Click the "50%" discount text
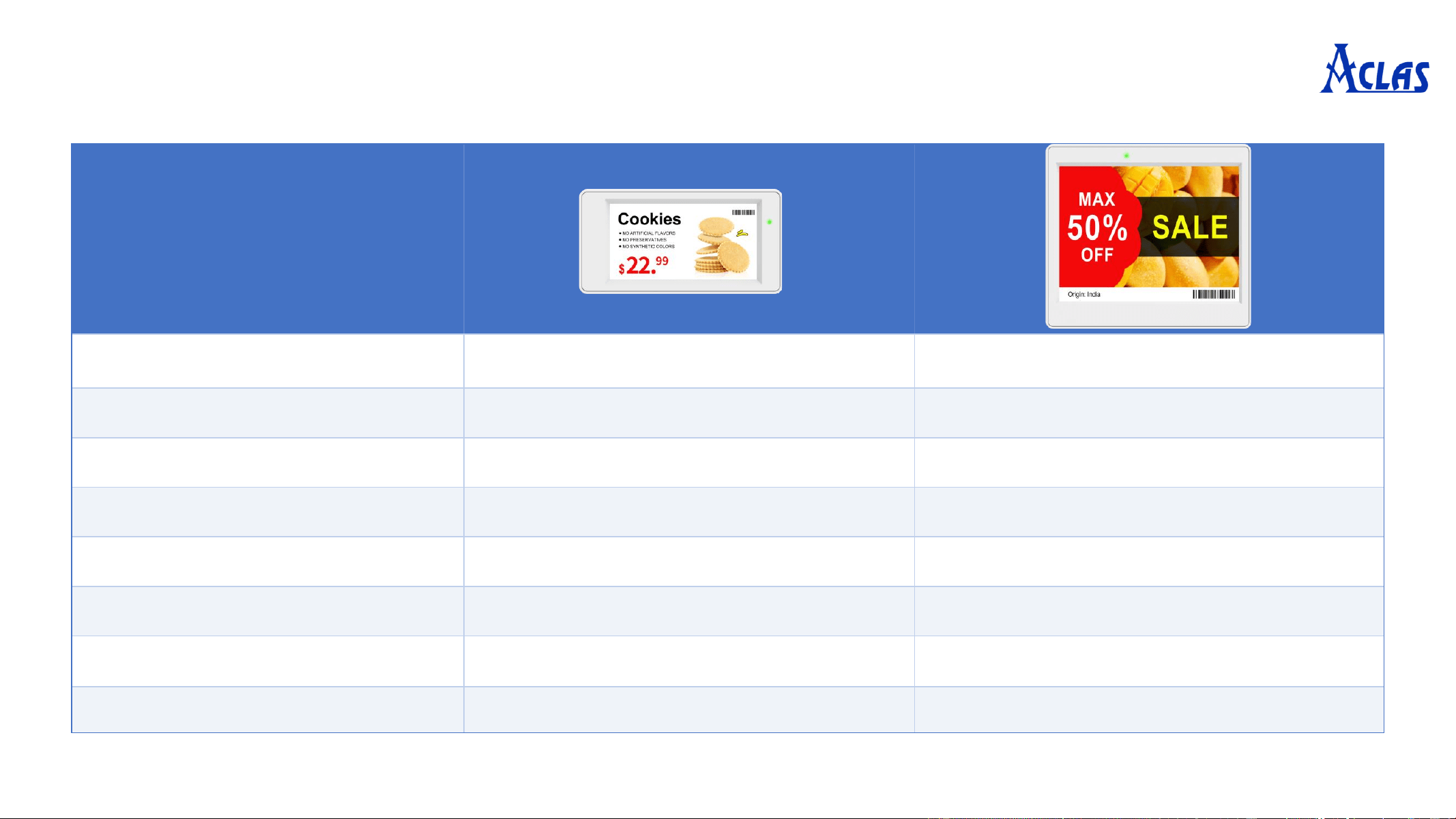The width and height of the screenshot is (1456, 819). point(1097,228)
